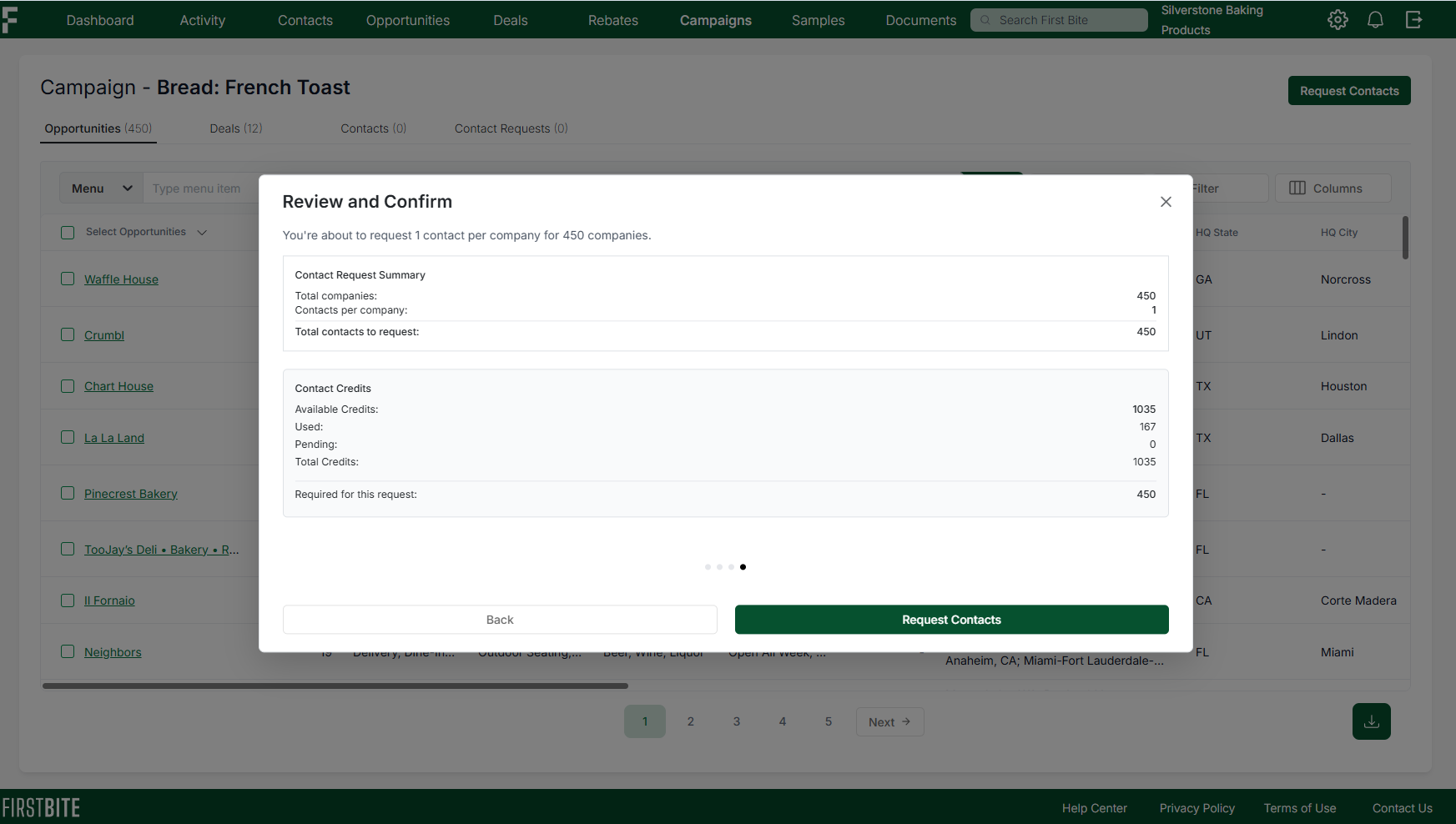Open the settings gear icon
Viewport: 1456px width, 824px height.
pos(1338,20)
